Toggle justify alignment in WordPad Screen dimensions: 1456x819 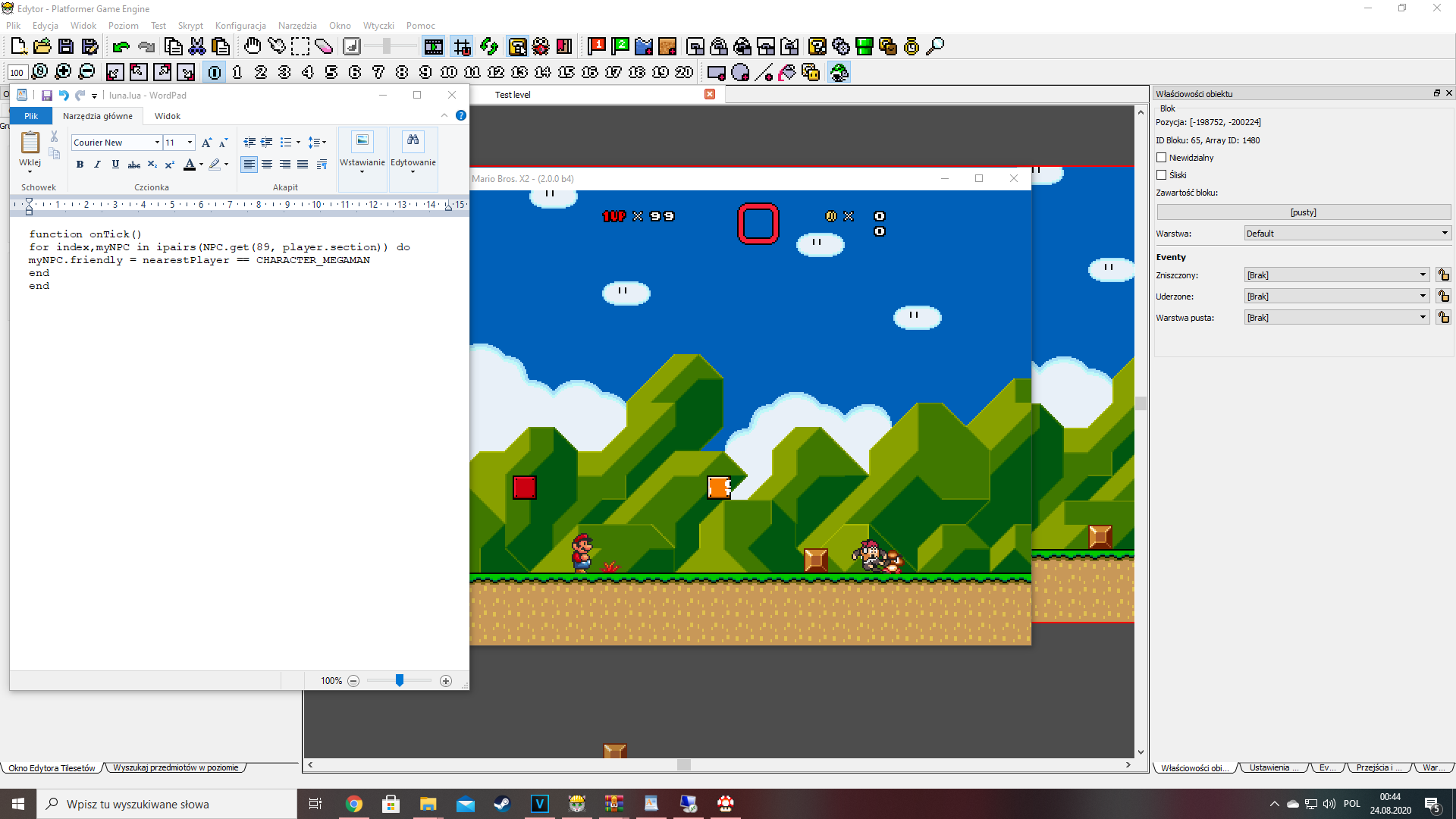[x=303, y=165]
